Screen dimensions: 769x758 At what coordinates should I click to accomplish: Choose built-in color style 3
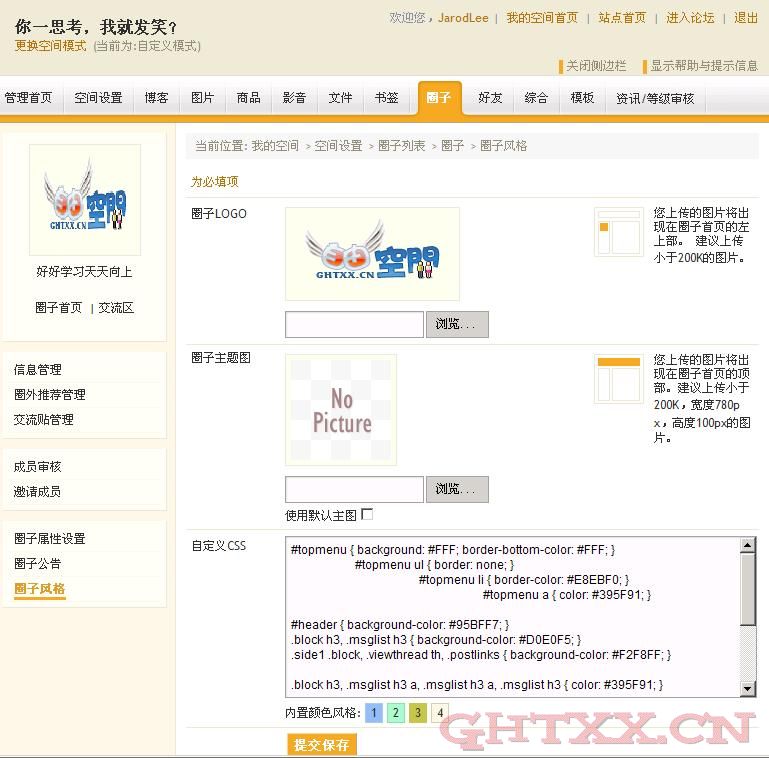(417, 713)
